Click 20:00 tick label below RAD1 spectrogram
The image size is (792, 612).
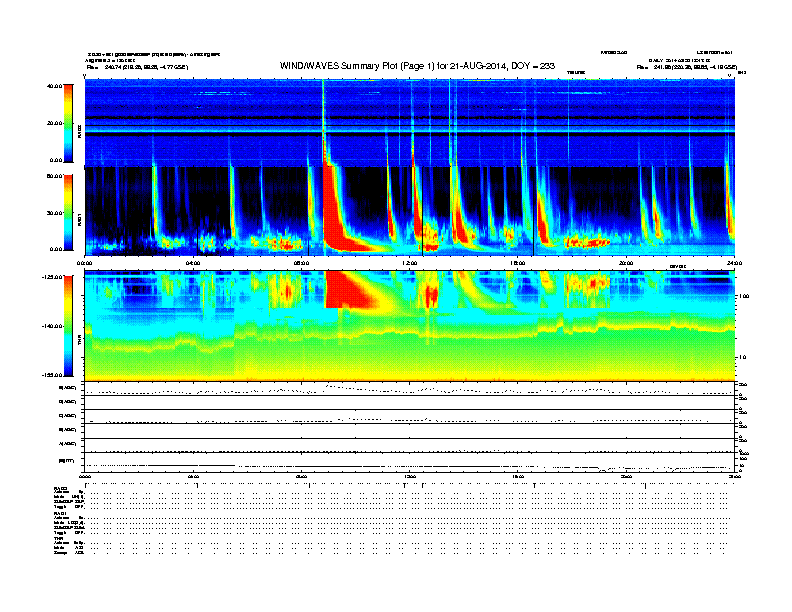[626, 263]
